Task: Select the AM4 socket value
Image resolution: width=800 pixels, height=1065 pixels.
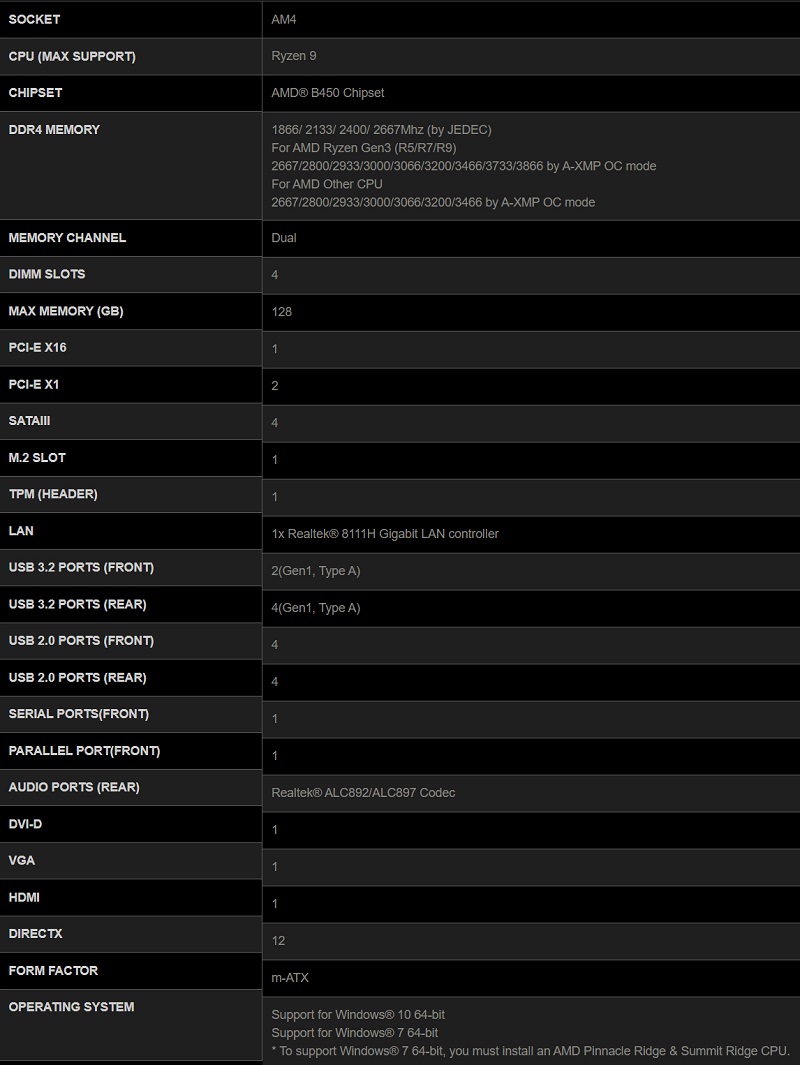Action: 285,19
